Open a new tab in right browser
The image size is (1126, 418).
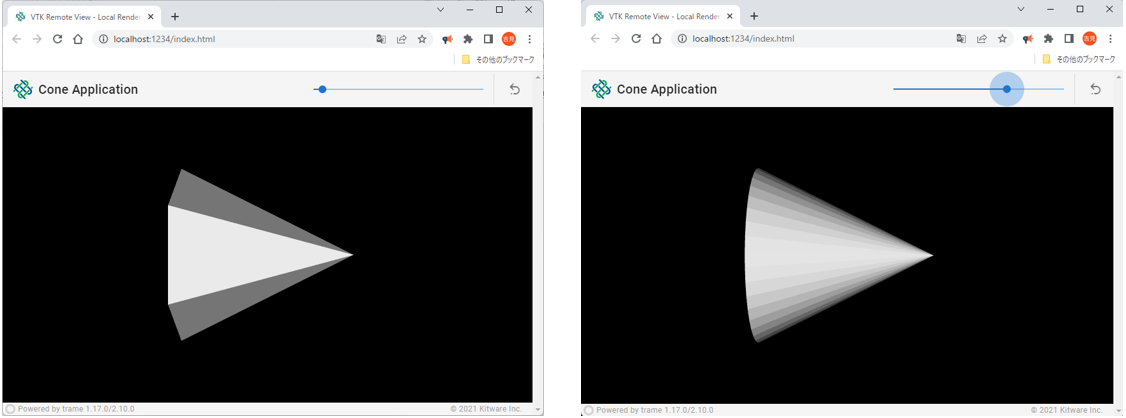pyautogui.click(x=754, y=16)
